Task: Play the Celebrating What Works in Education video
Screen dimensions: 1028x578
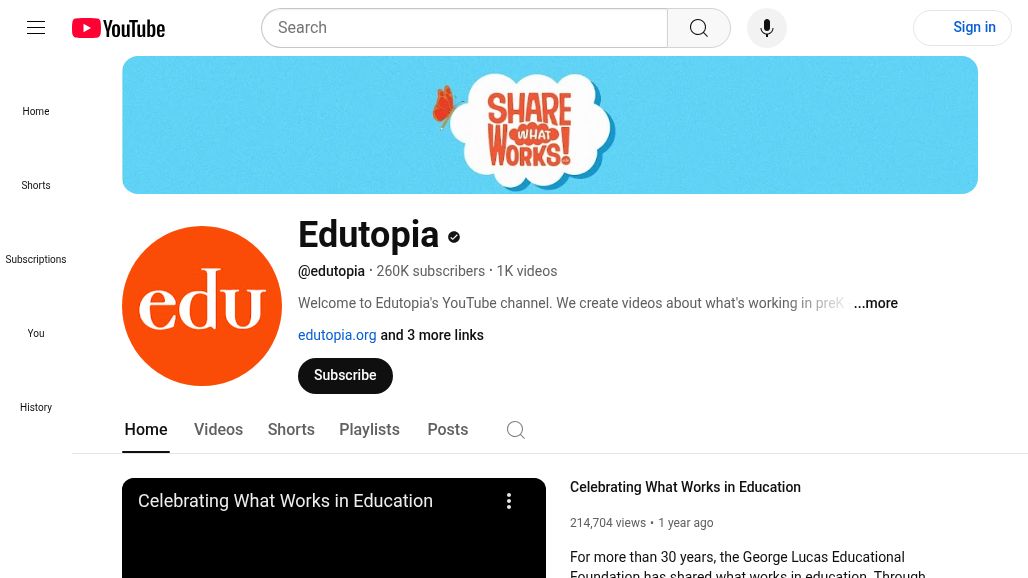Action: tap(334, 528)
